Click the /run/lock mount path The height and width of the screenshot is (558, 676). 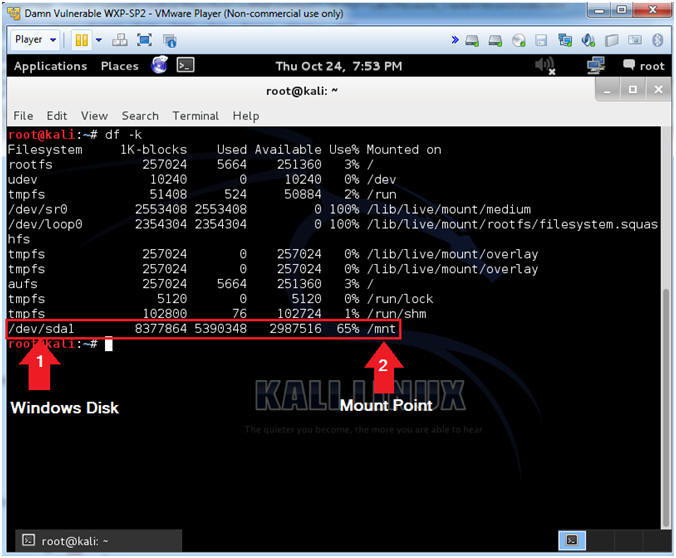400,298
